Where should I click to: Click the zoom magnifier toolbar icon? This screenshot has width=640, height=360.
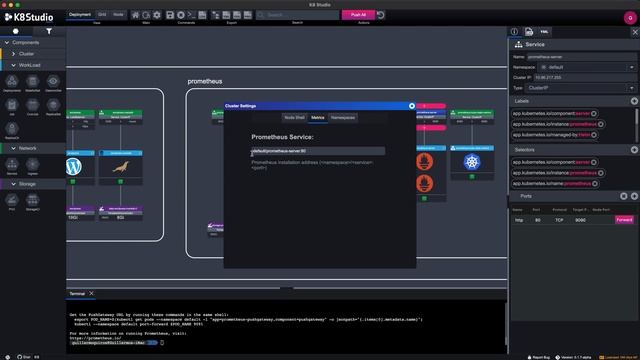click(x=146, y=15)
